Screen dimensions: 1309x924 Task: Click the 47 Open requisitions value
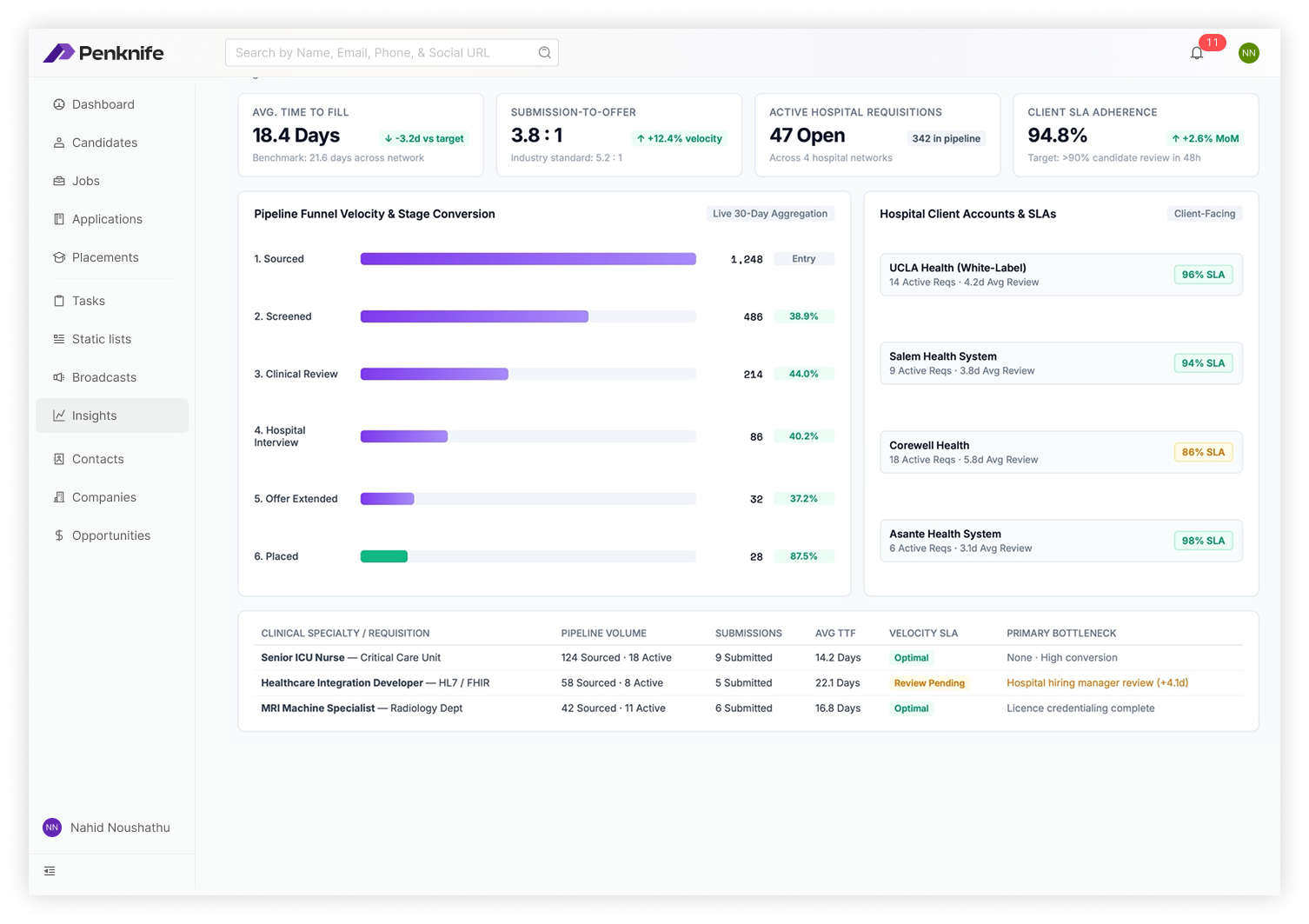click(807, 136)
